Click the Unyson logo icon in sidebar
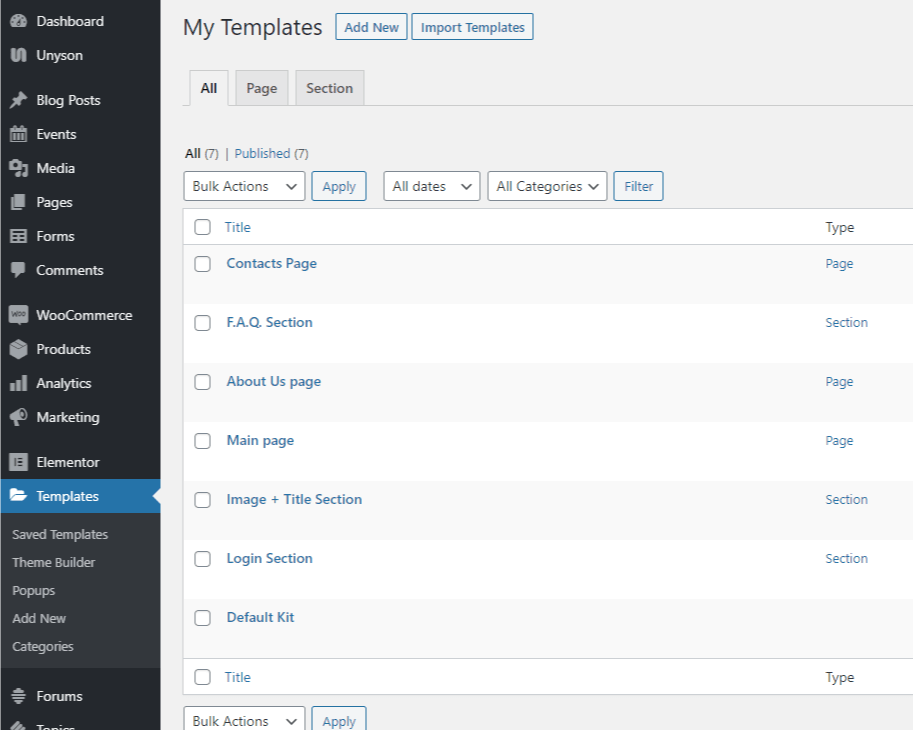Screen dimensions: 913x730 pyautogui.click(x=19, y=55)
